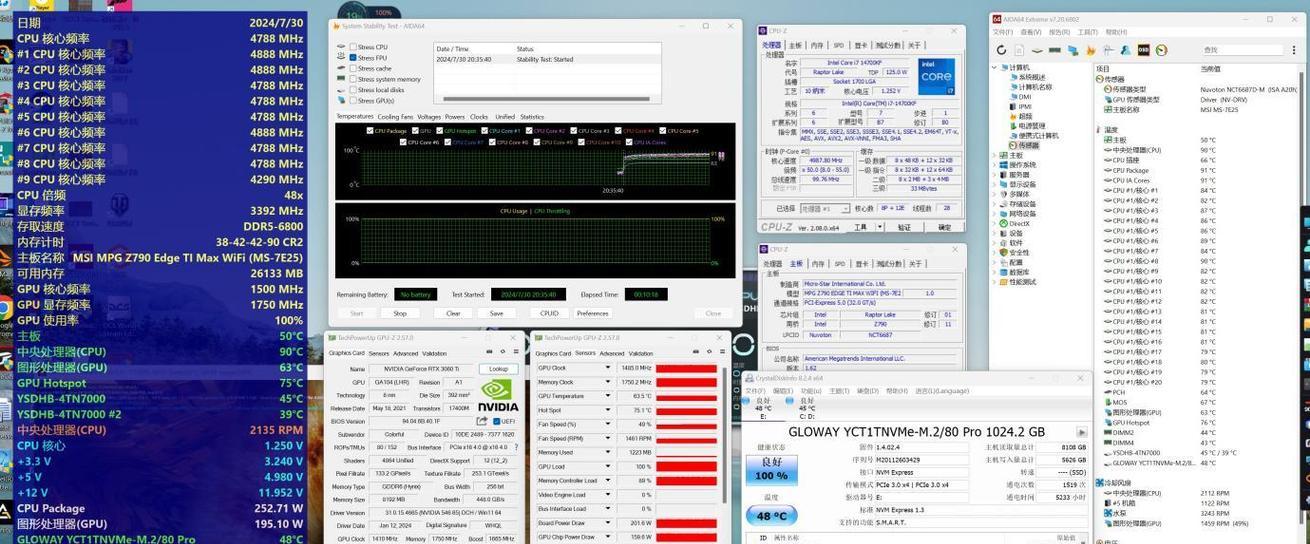1310x544 pixels.
Task: Click the bus interface question mark in GPU-Z
Action: (516, 447)
